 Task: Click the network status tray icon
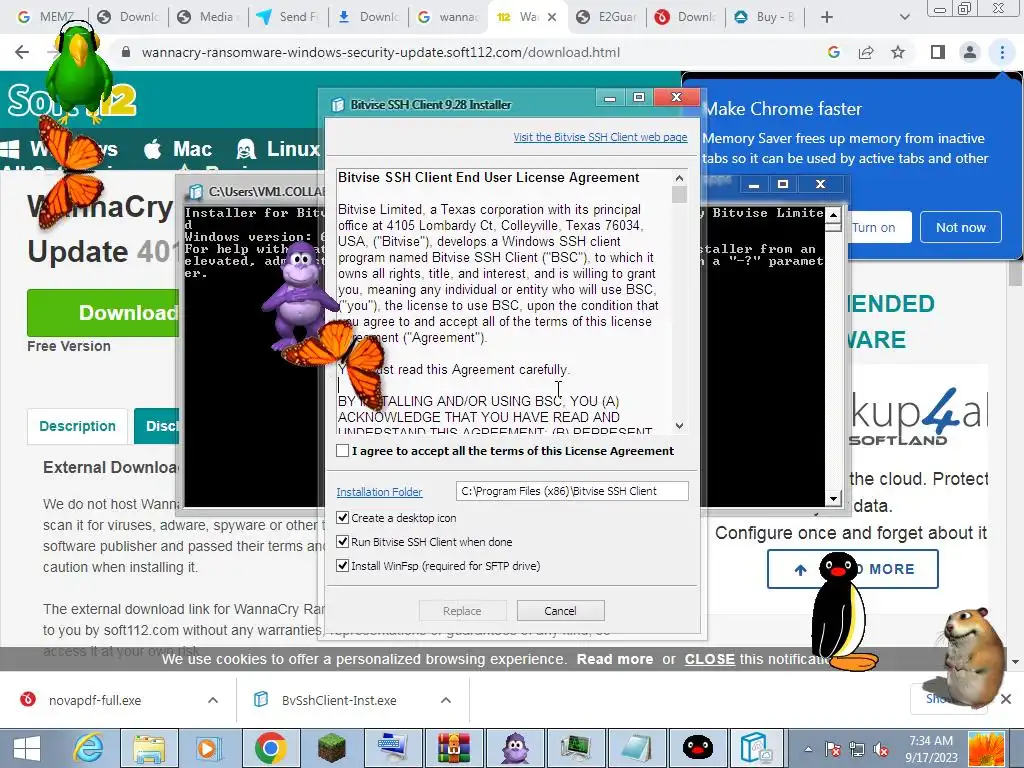point(857,749)
